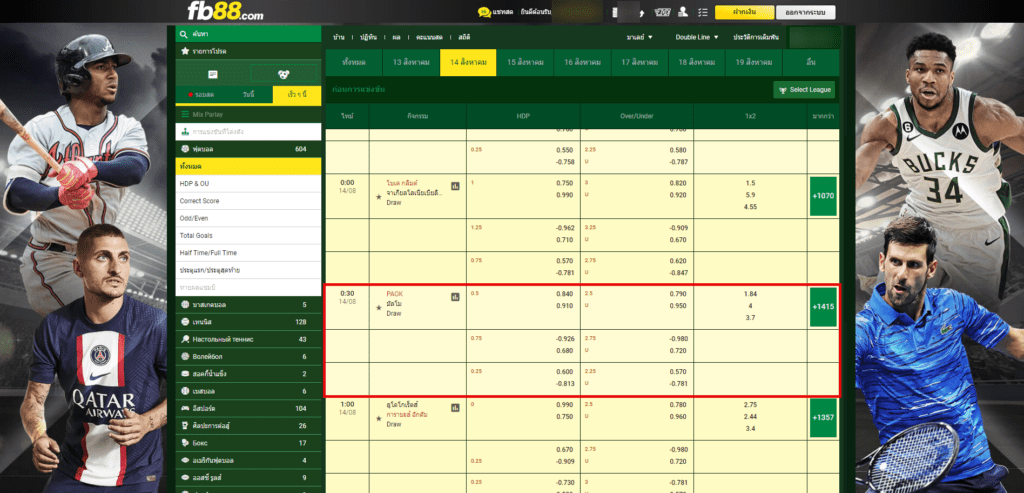Screen dimensions: 1024x493
Task: Open basketball category showing 5 events
Action: point(248,305)
